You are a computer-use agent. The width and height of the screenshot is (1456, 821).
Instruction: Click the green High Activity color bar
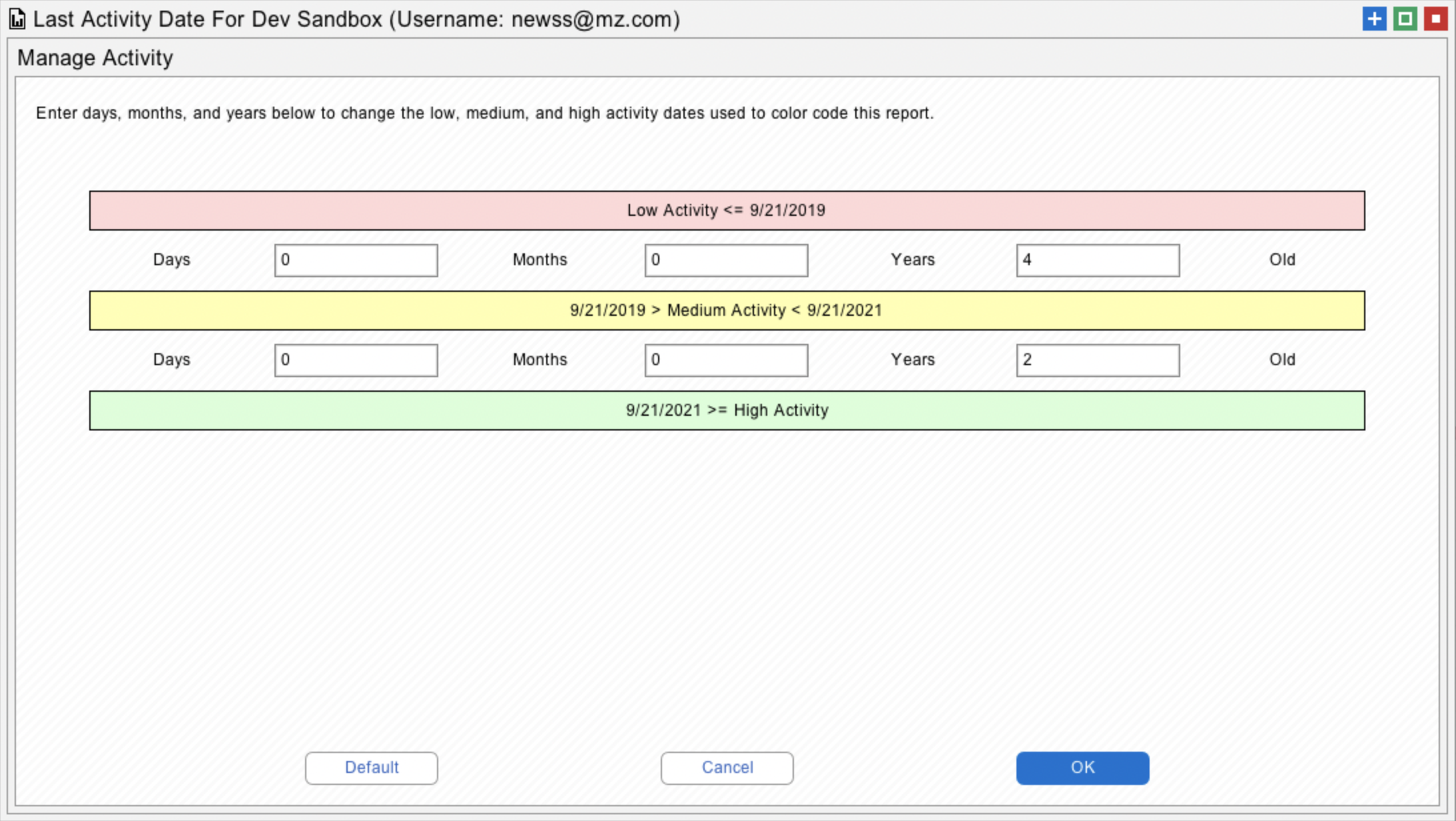click(x=727, y=410)
